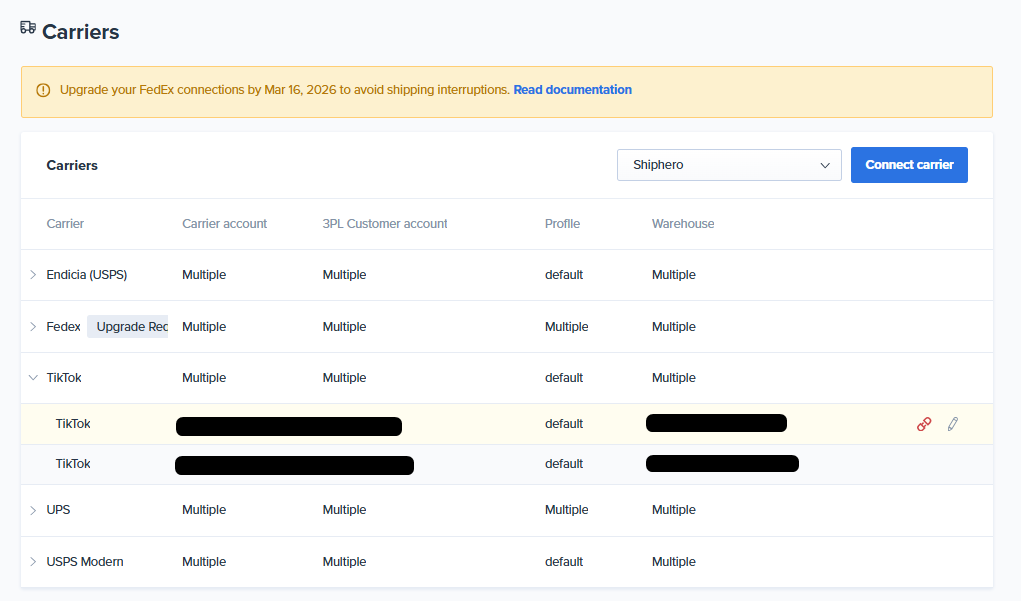Click the red disconnect link icon
Viewport: 1021px width, 601px height.
[x=924, y=424]
